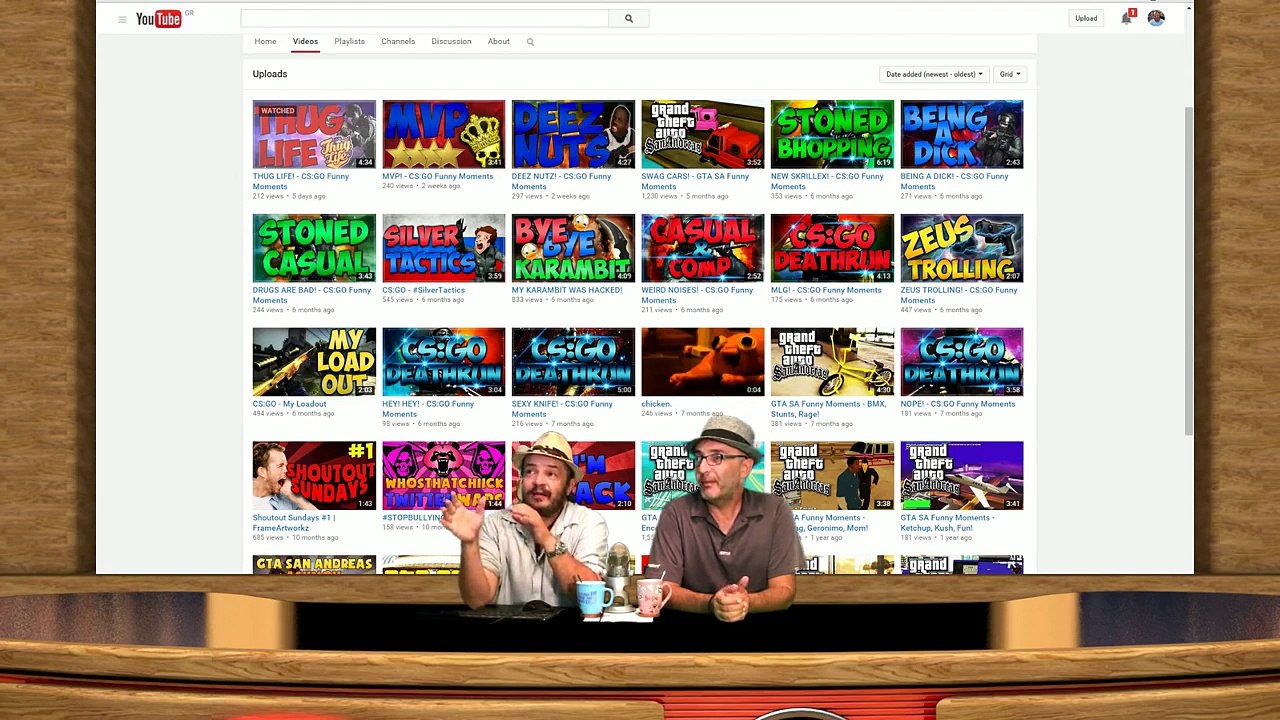Click the HEY! HEY! video title
The width and height of the screenshot is (1280, 720).
(x=428, y=409)
